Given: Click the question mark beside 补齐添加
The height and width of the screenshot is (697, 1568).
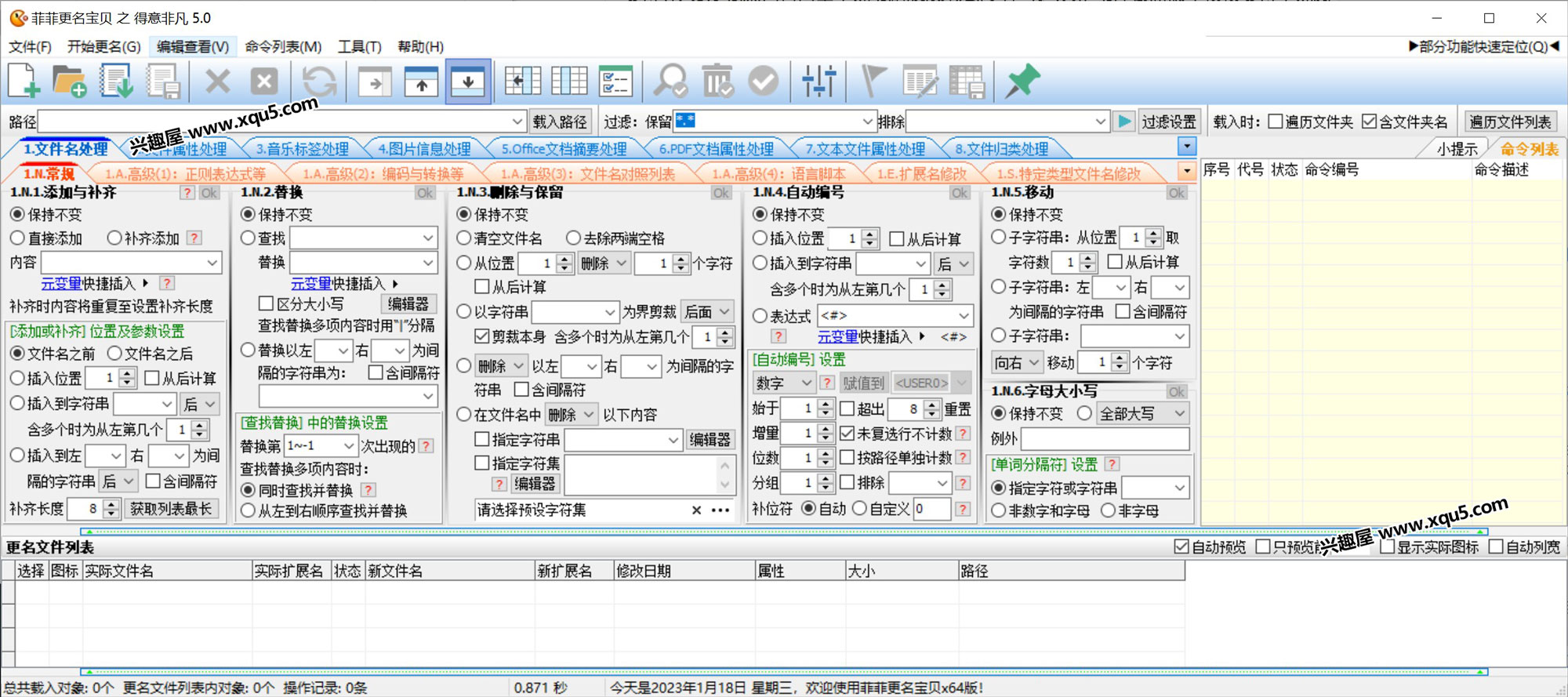Looking at the screenshot, I should coord(194,238).
